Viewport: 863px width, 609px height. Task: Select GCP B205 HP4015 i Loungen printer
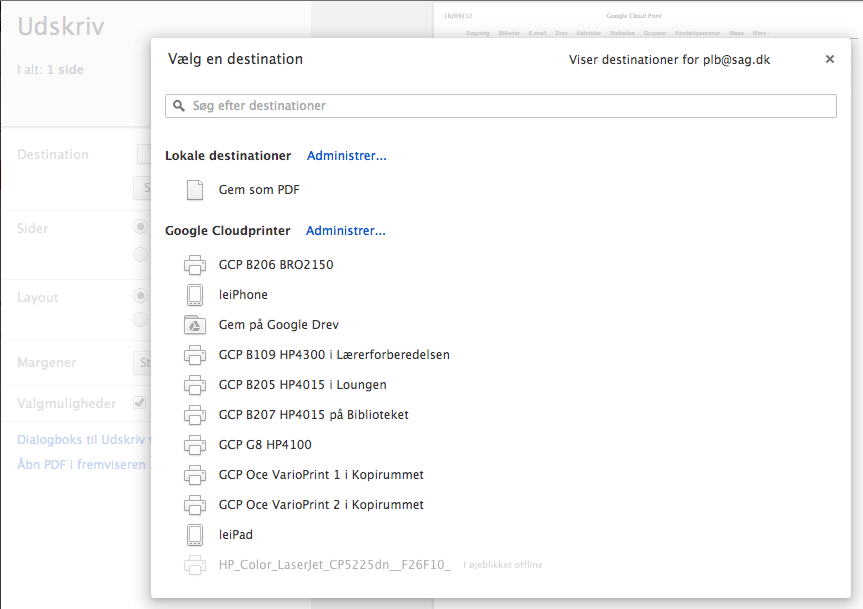tap(302, 385)
